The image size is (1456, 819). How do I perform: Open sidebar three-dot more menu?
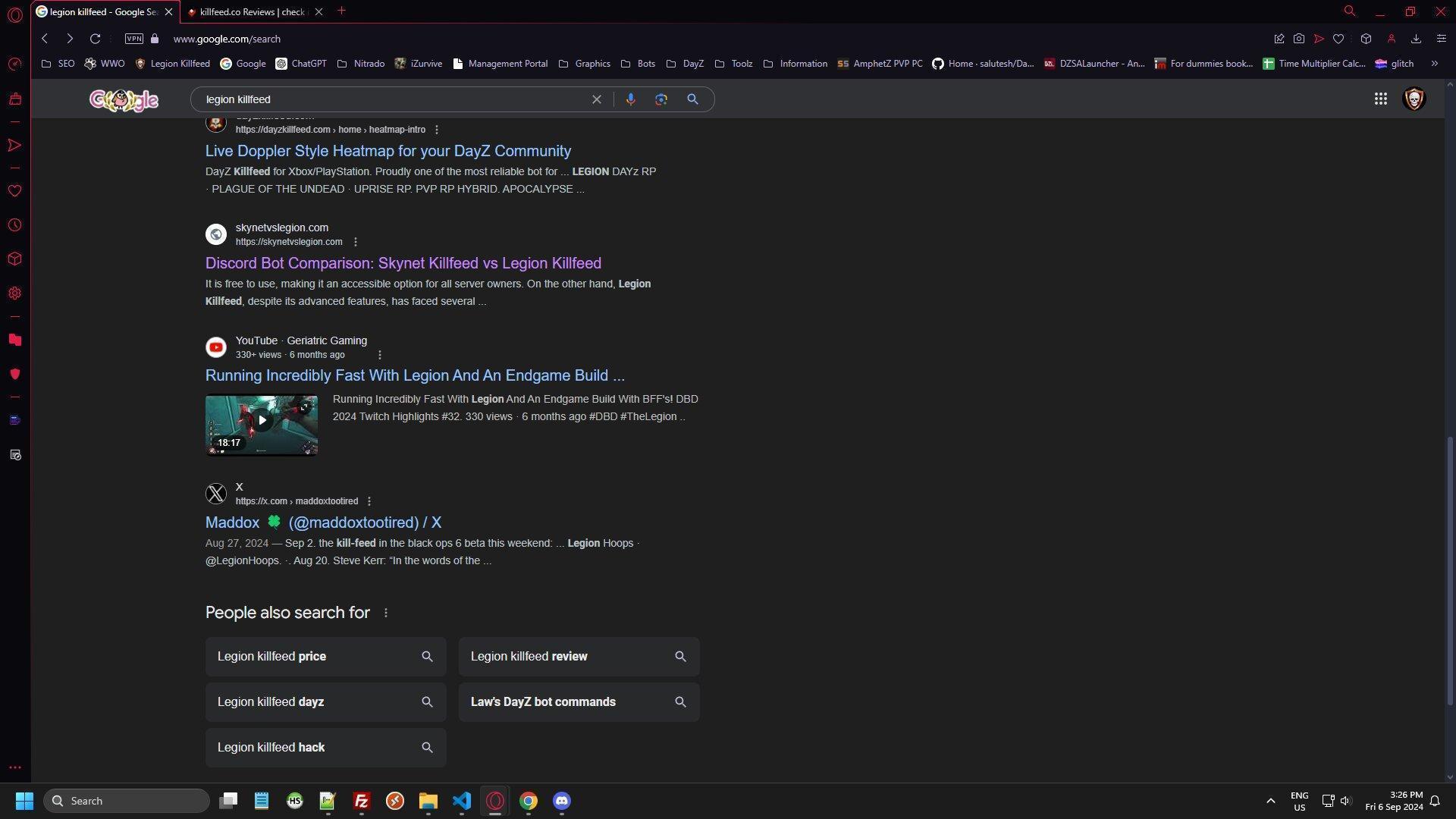tap(14, 767)
